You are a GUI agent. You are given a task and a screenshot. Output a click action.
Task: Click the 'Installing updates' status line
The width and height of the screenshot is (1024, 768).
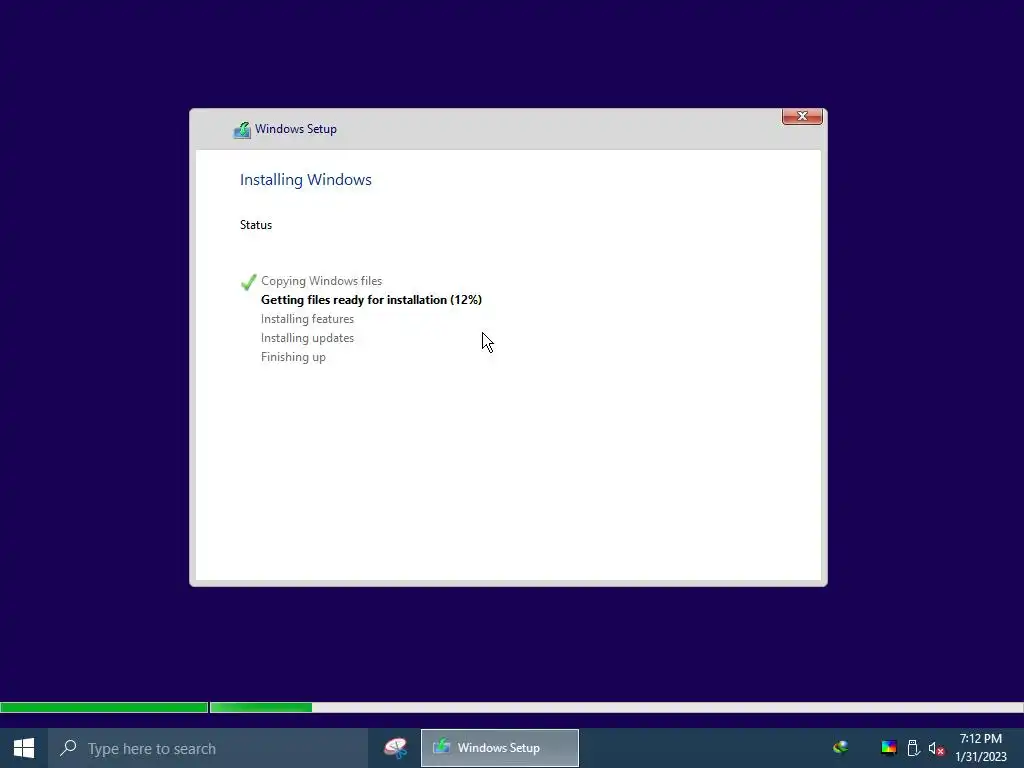(x=307, y=338)
